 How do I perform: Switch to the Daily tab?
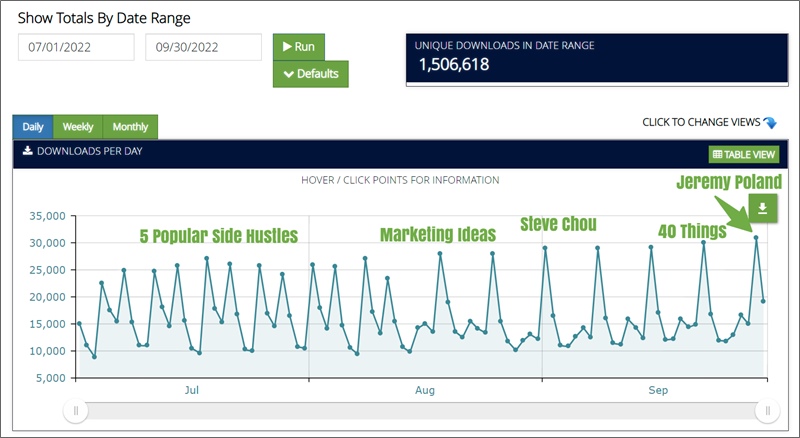click(33, 127)
